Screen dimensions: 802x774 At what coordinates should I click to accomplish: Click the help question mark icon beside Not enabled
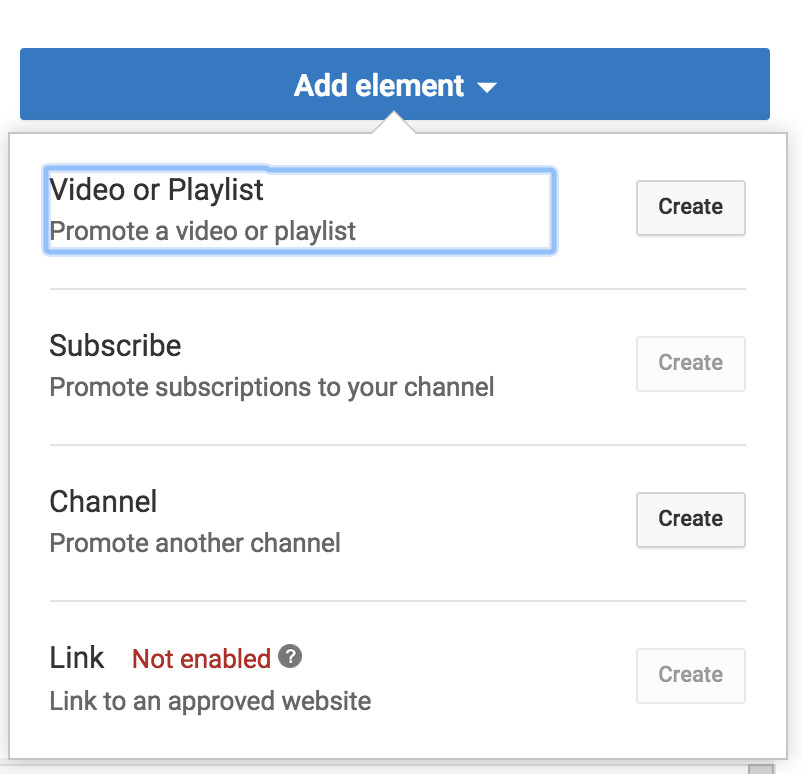coord(290,657)
